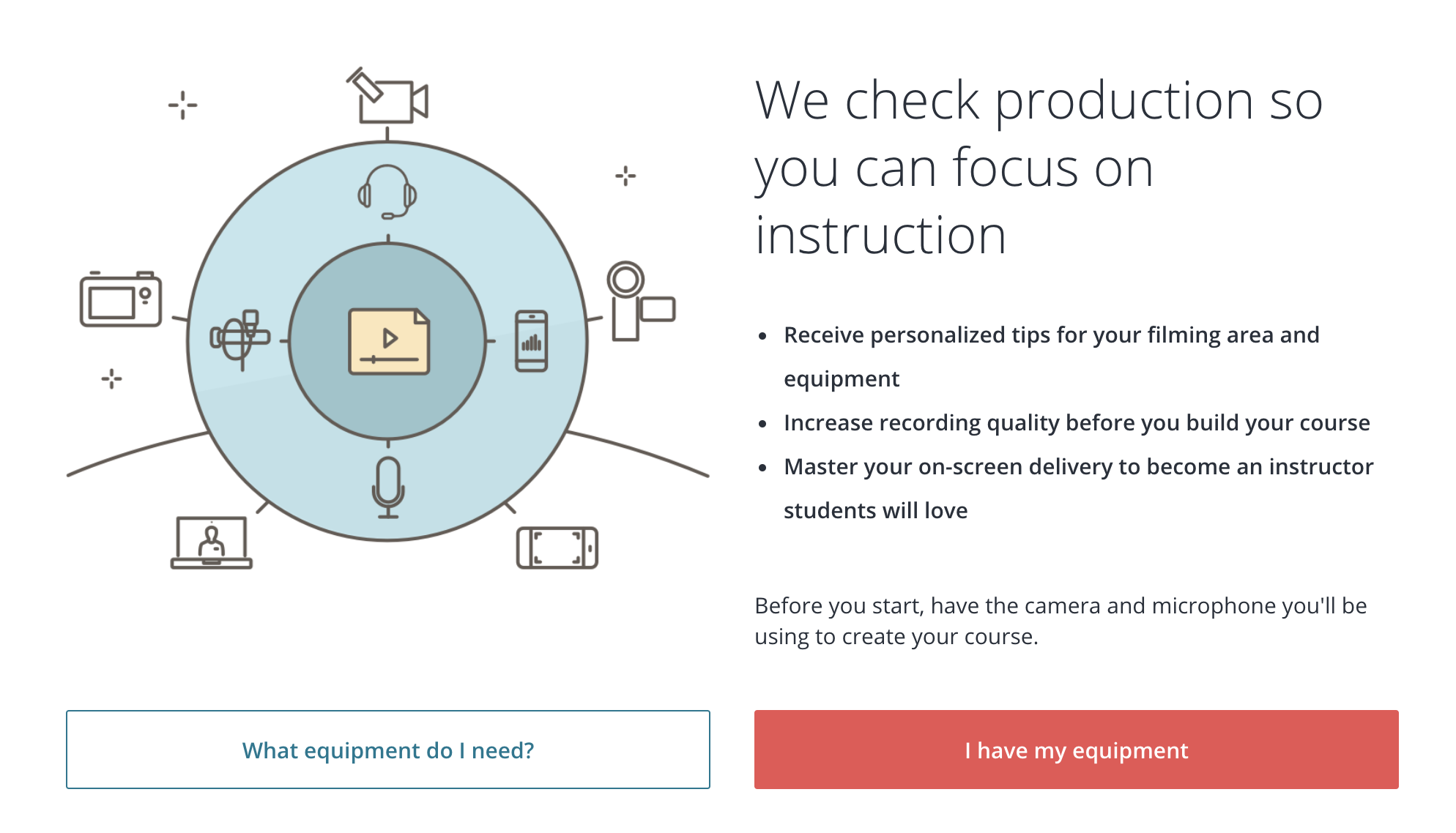The image size is (1456, 833).
Task: Click the video camera icon at top
Action: click(x=387, y=96)
